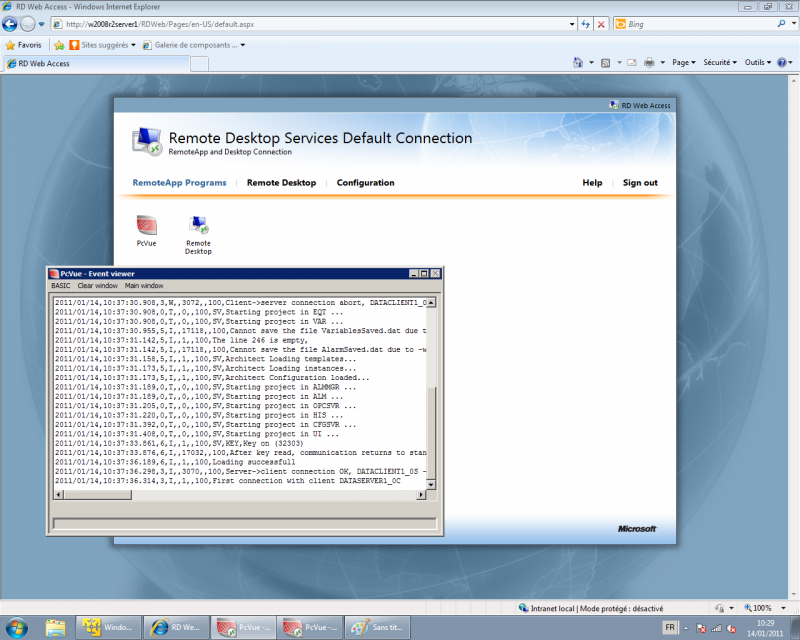This screenshot has width=800, height=640.
Task: Switch to Sans tit... Paint taskbar item
Action: point(377,627)
